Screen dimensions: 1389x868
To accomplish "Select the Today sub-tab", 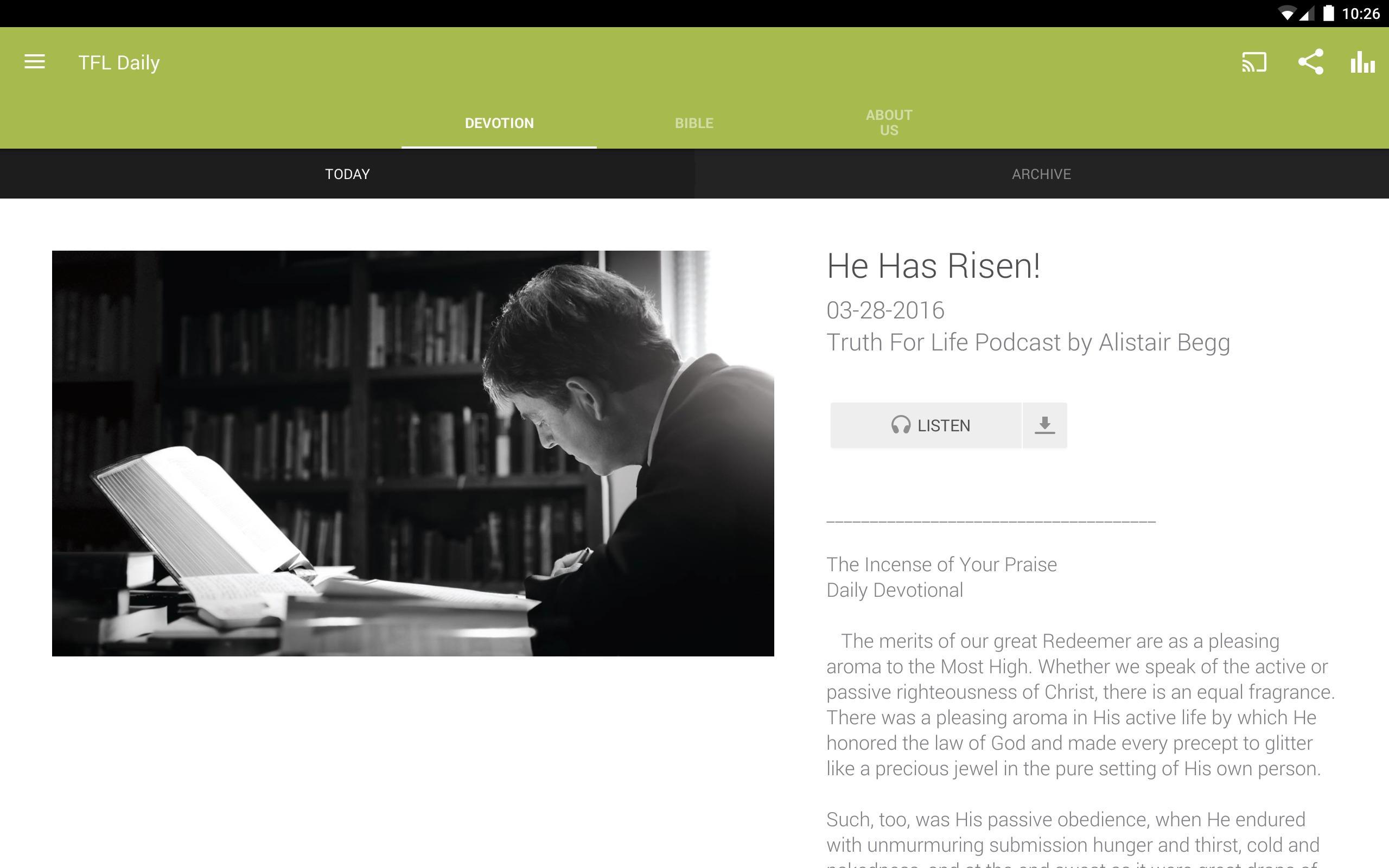I will click(x=347, y=174).
